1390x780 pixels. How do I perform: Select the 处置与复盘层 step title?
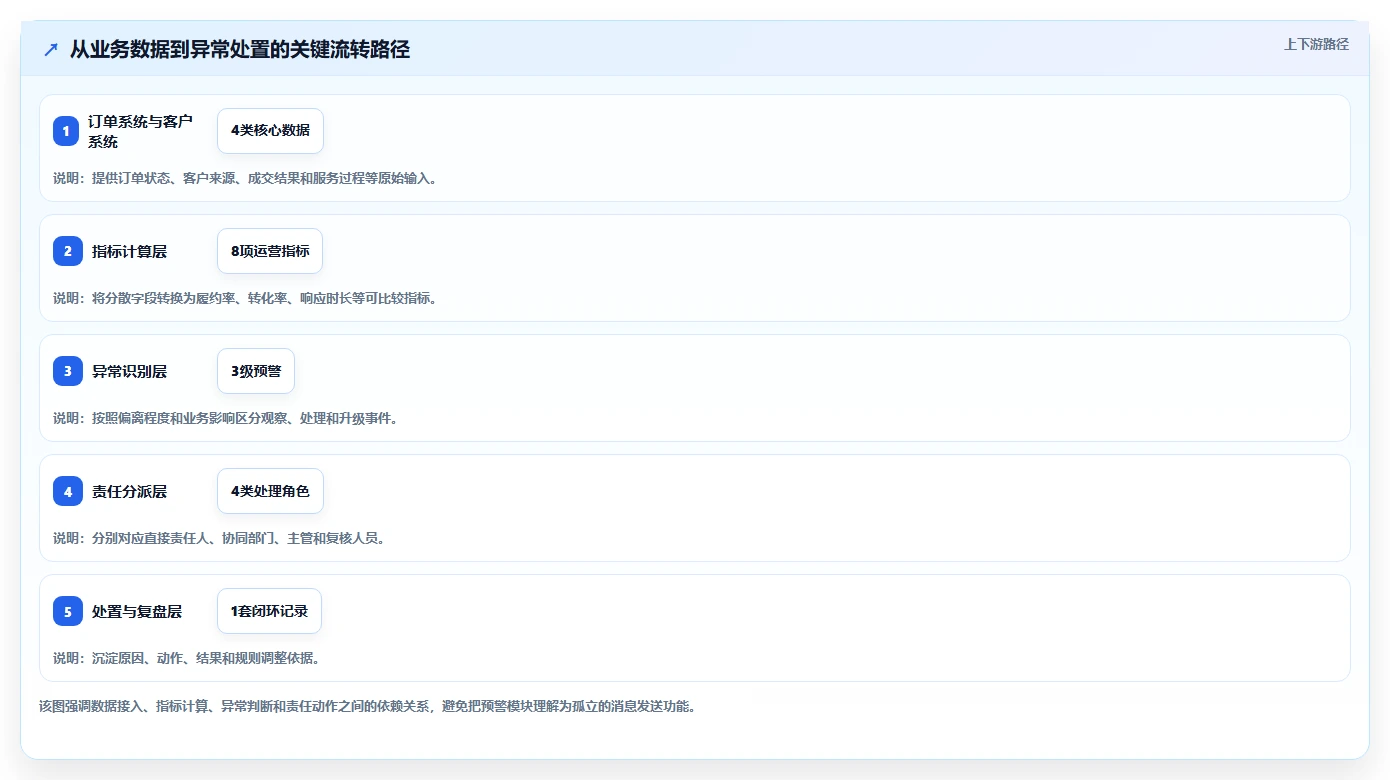coord(137,612)
